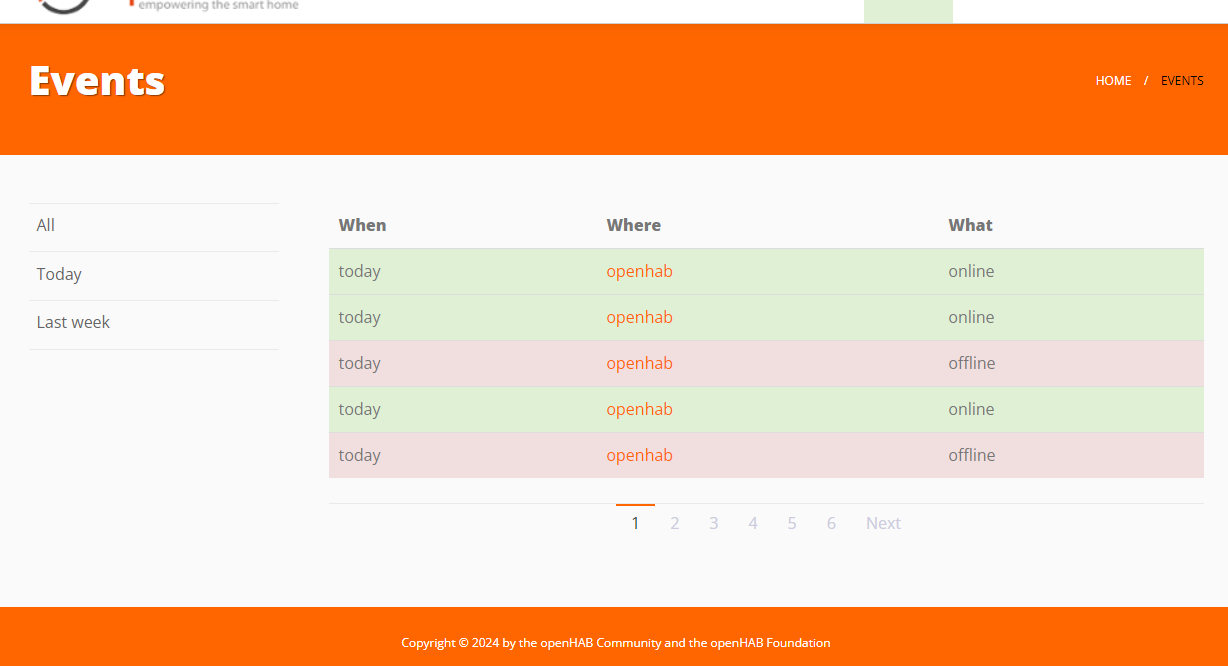Image resolution: width=1228 pixels, height=666 pixels.
Task: Select pagination page 1
Action: pos(635,523)
